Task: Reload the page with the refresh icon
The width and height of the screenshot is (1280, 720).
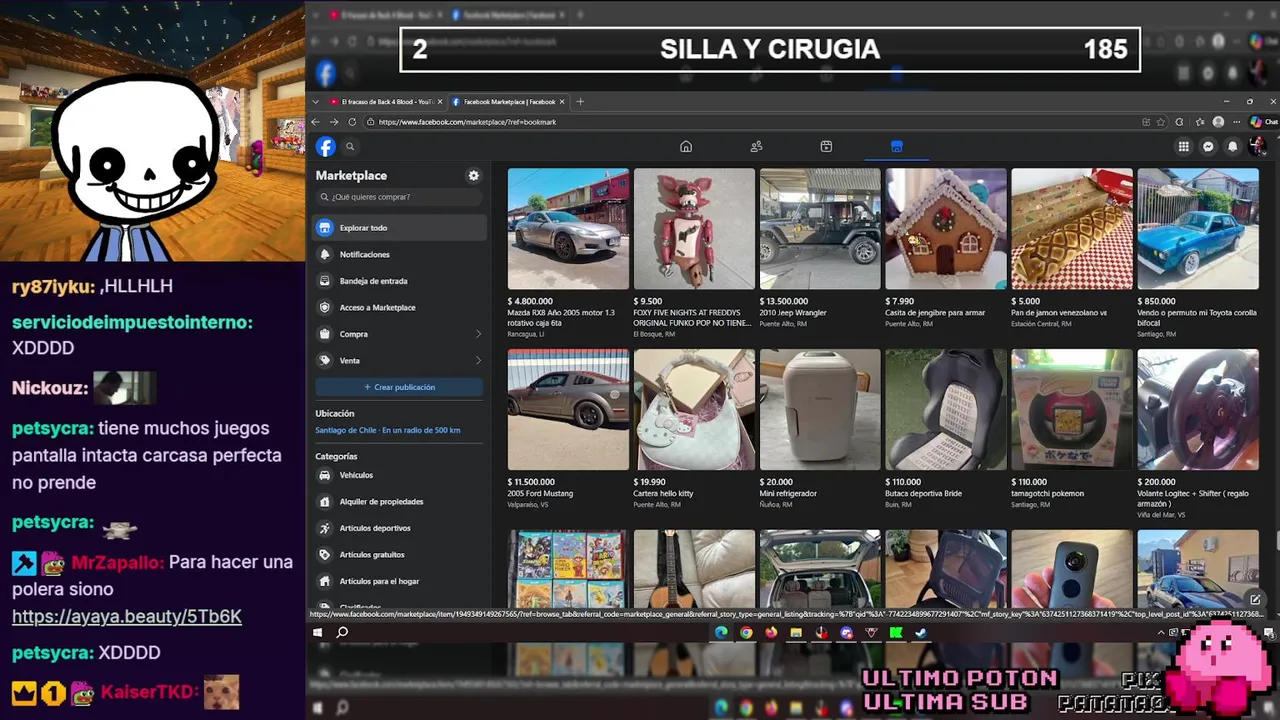Action: tap(352, 122)
